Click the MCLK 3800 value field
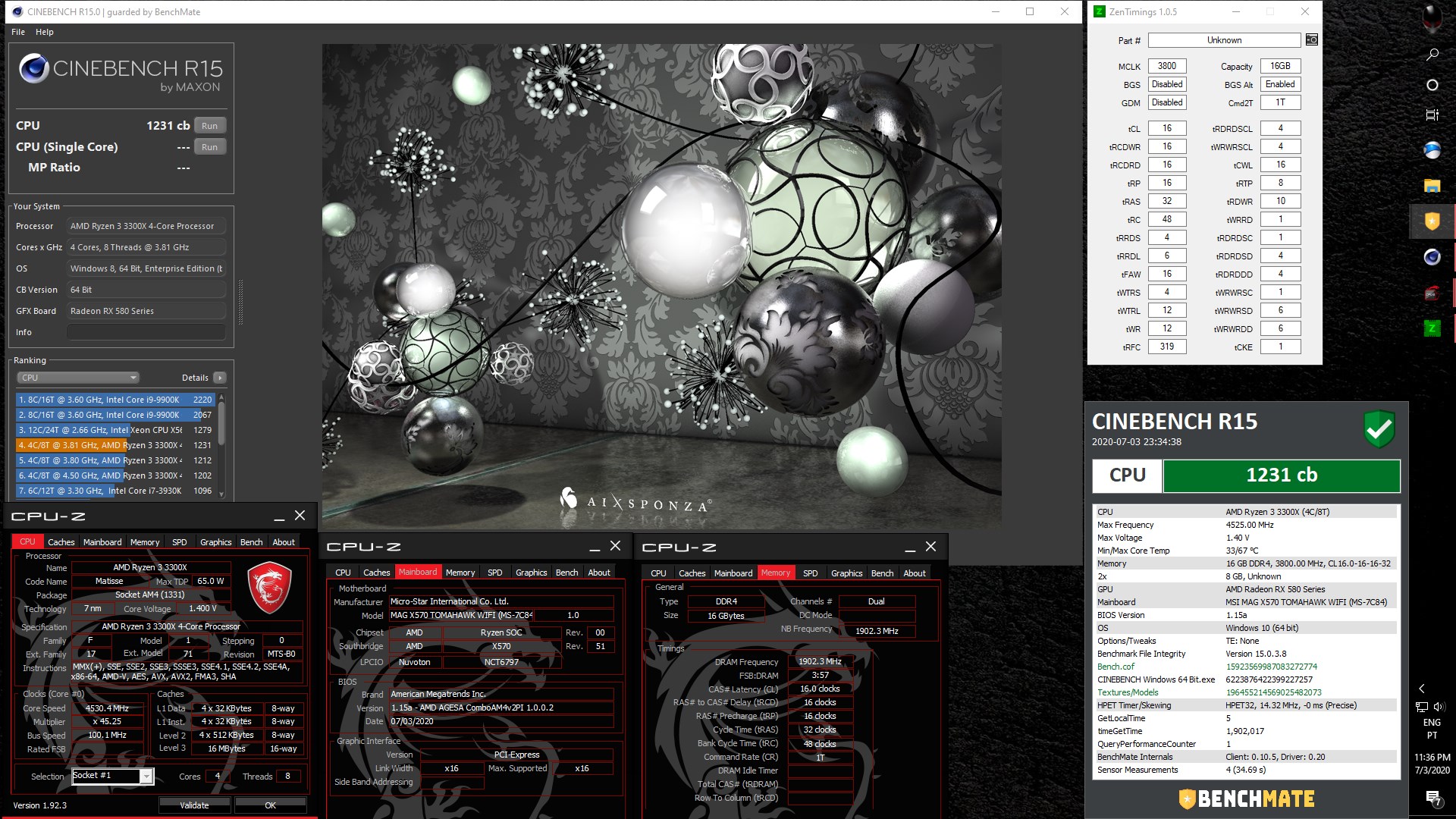The height and width of the screenshot is (819, 1456). pos(1167,66)
